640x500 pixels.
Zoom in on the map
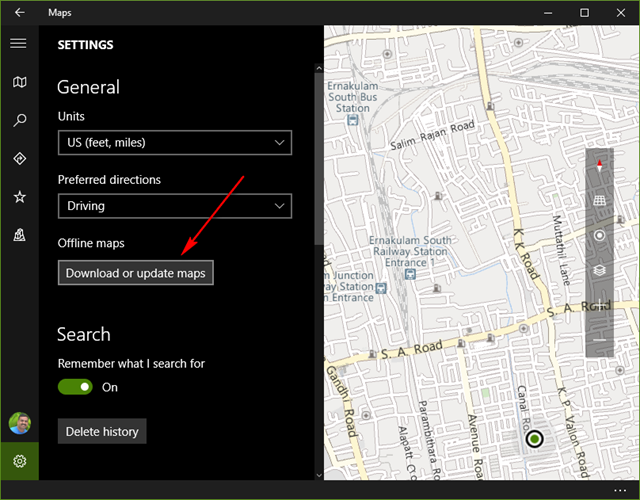[599, 305]
